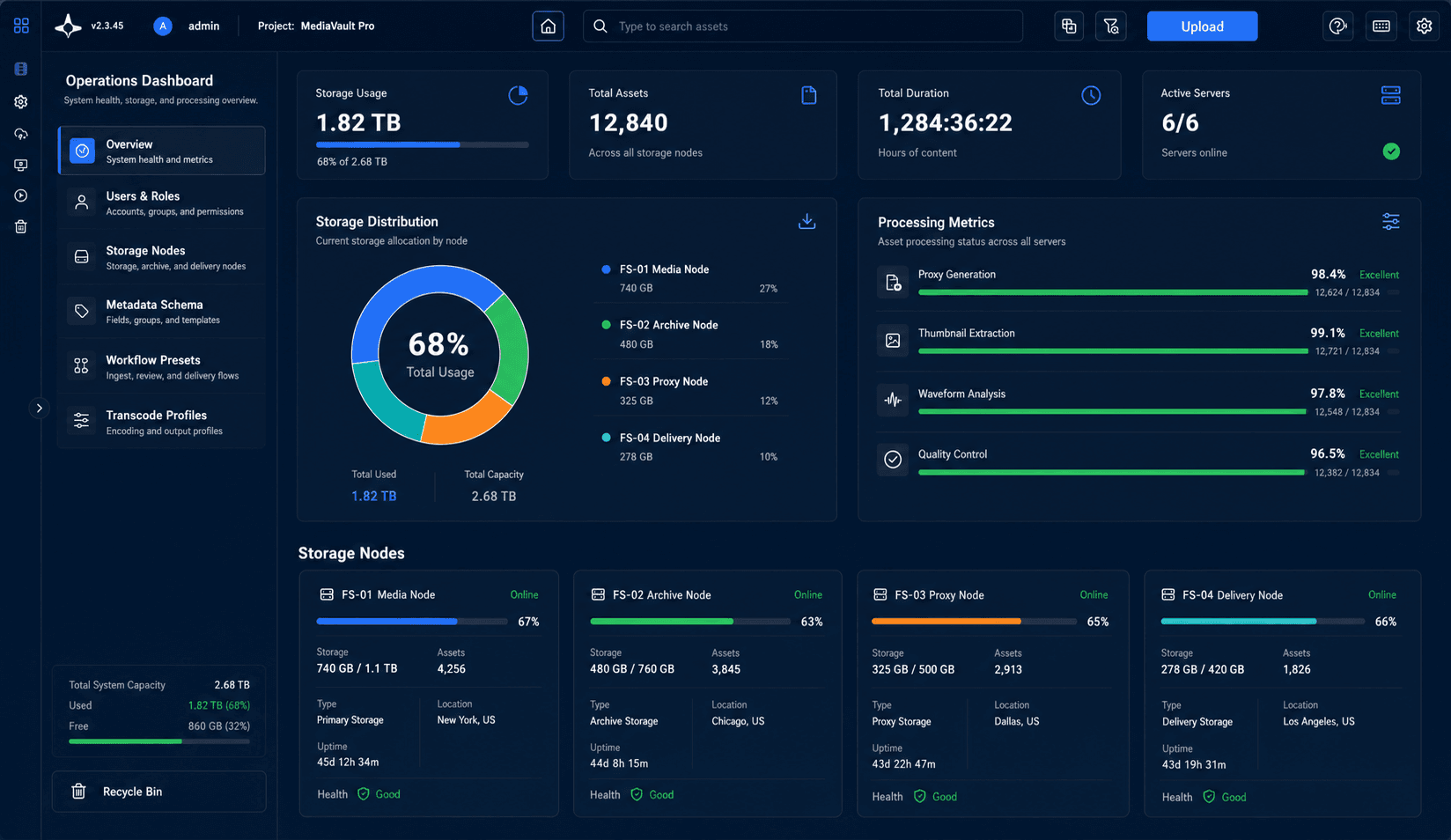The height and width of the screenshot is (840, 1451).
Task: Click the play circle icon in left rail
Action: pyautogui.click(x=21, y=195)
